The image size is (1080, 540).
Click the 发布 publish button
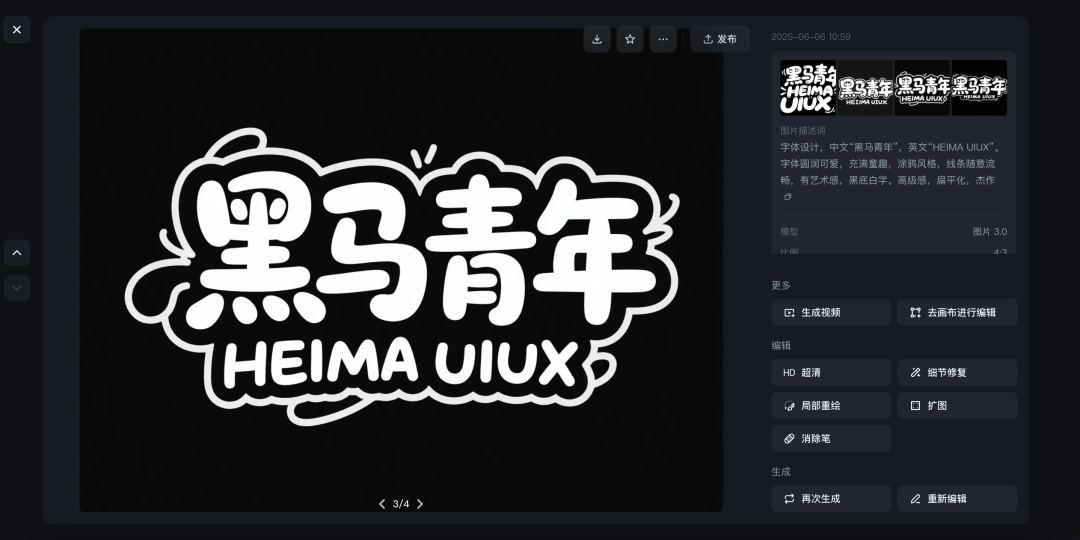click(x=720, y=39)
